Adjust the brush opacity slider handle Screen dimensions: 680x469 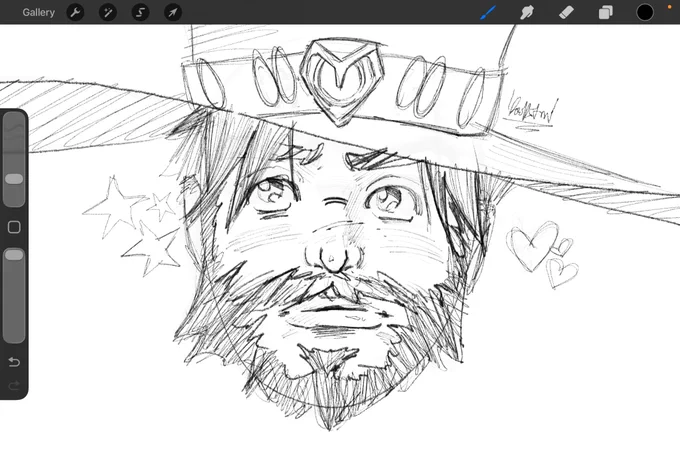14,254
